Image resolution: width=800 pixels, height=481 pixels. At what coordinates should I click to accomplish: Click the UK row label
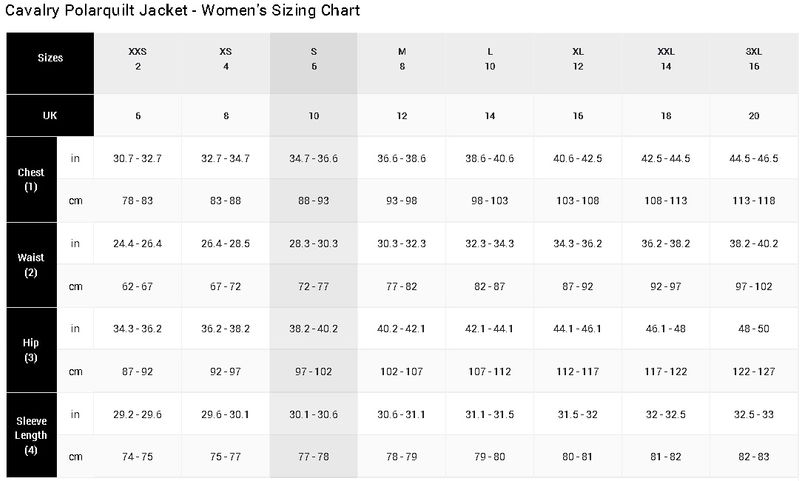pos(50,116)
